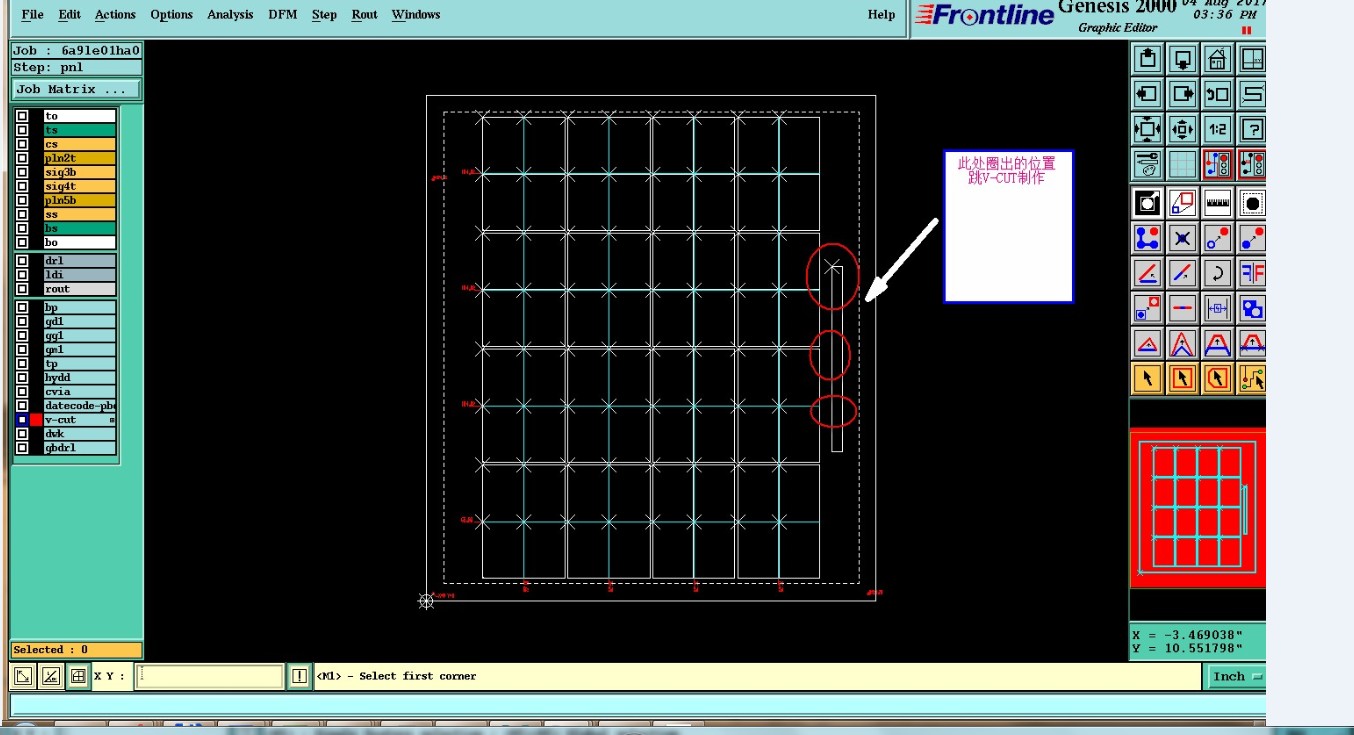The height and width of the screenshot is (735, 1354).
Task: Click the four-pane window icon beside X Y
Action: pos(78,677)
